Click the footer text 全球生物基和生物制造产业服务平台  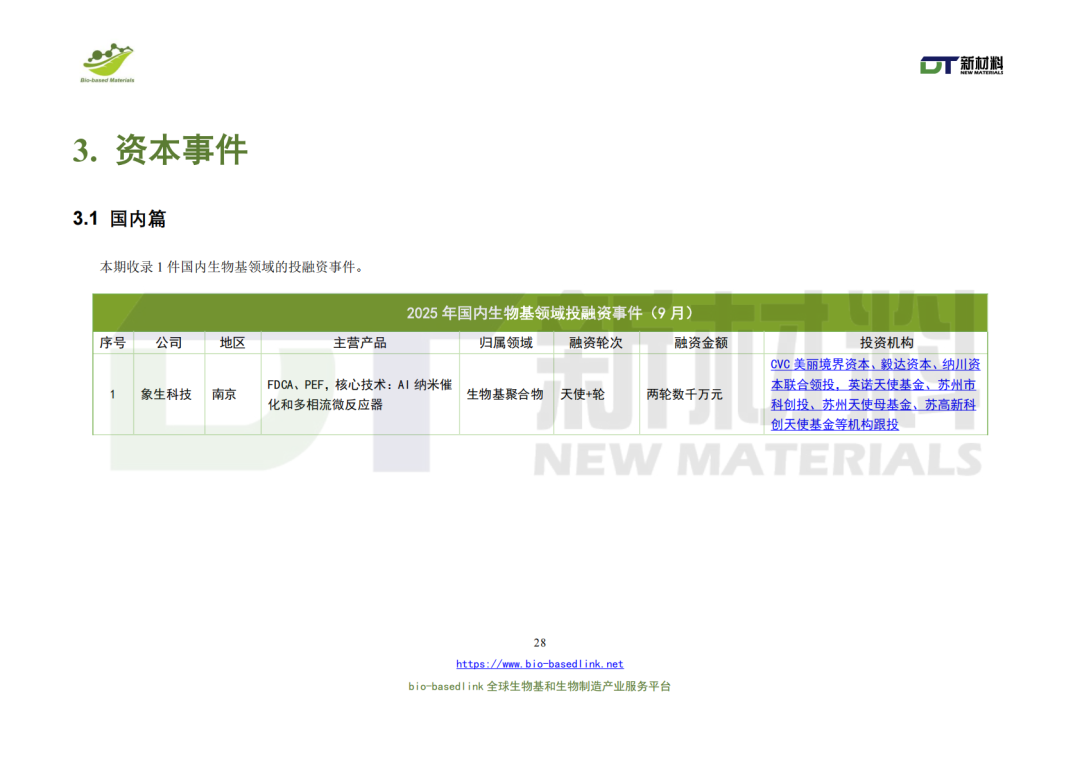pos(579,686)
